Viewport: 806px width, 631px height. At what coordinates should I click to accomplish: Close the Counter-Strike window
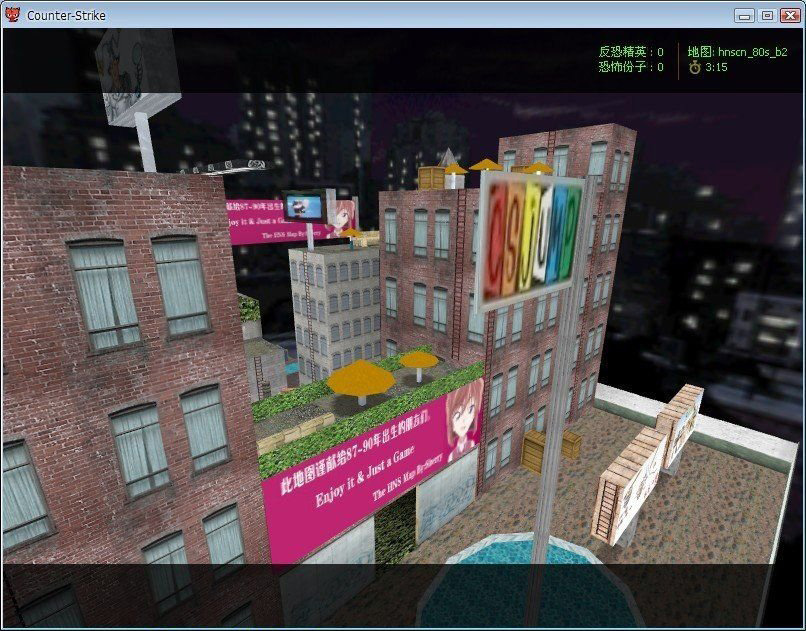(791, 15)
